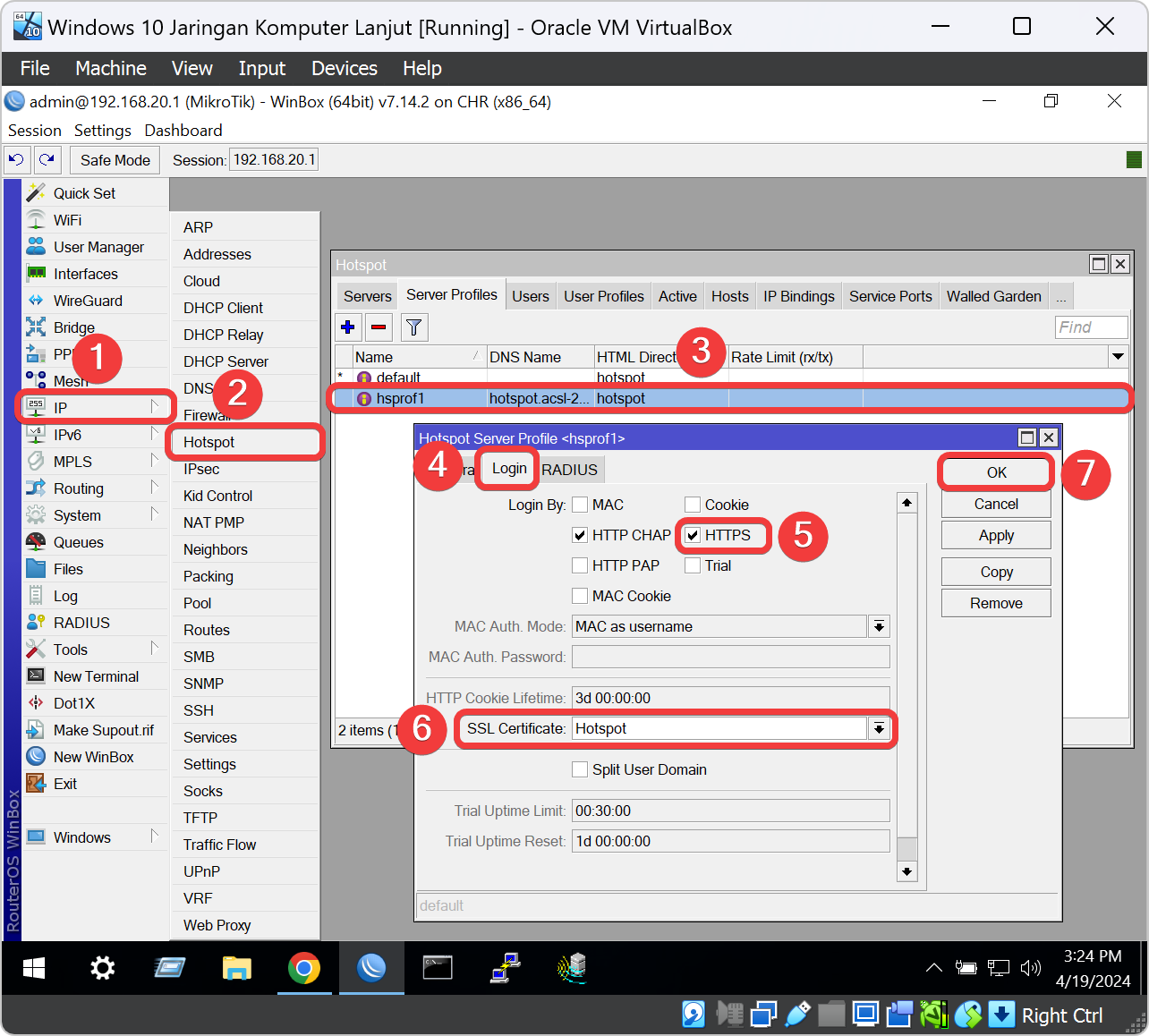This screenshot has width=1149, height=1036.
Task: Expand the Tools submenu
Action: point(155,649)
